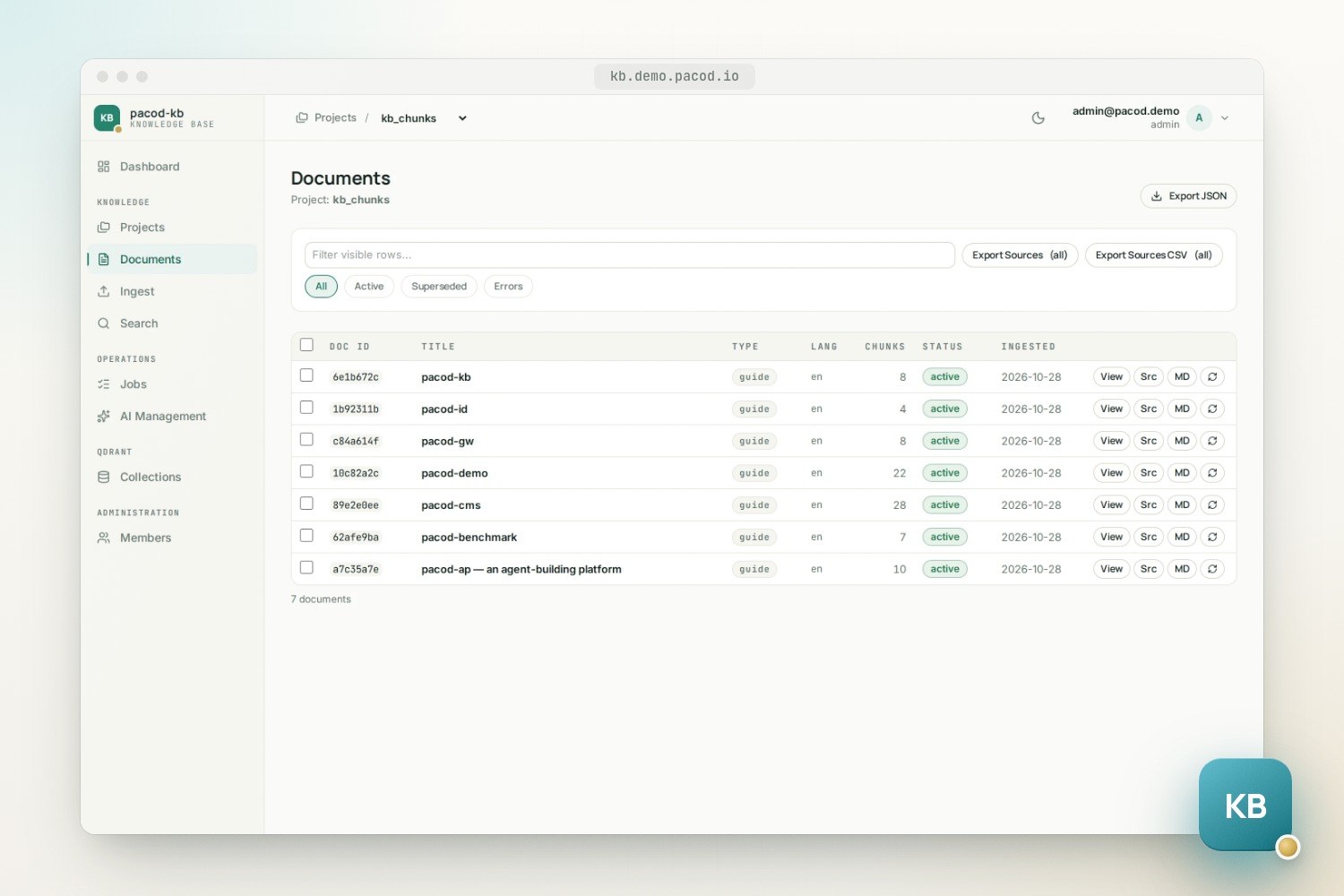Refresh the pacod-demo document row
The height and width of the screenshot is (896, 1344).
coord(1212,473)
